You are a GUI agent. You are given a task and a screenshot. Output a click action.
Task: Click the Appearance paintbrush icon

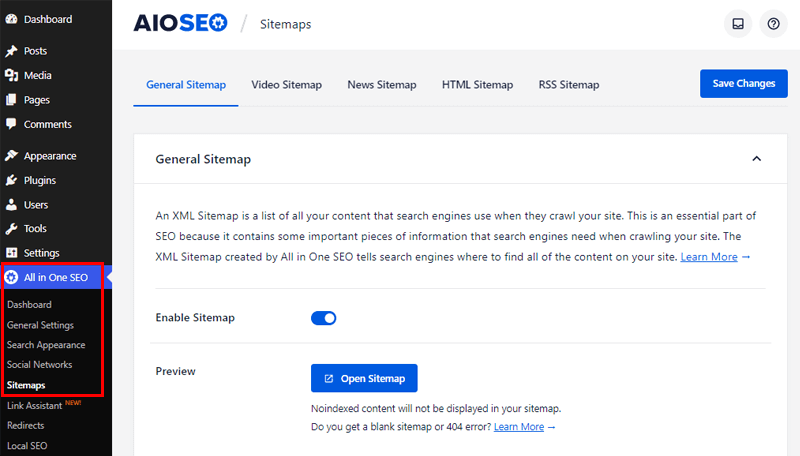(x=11, y=156)
